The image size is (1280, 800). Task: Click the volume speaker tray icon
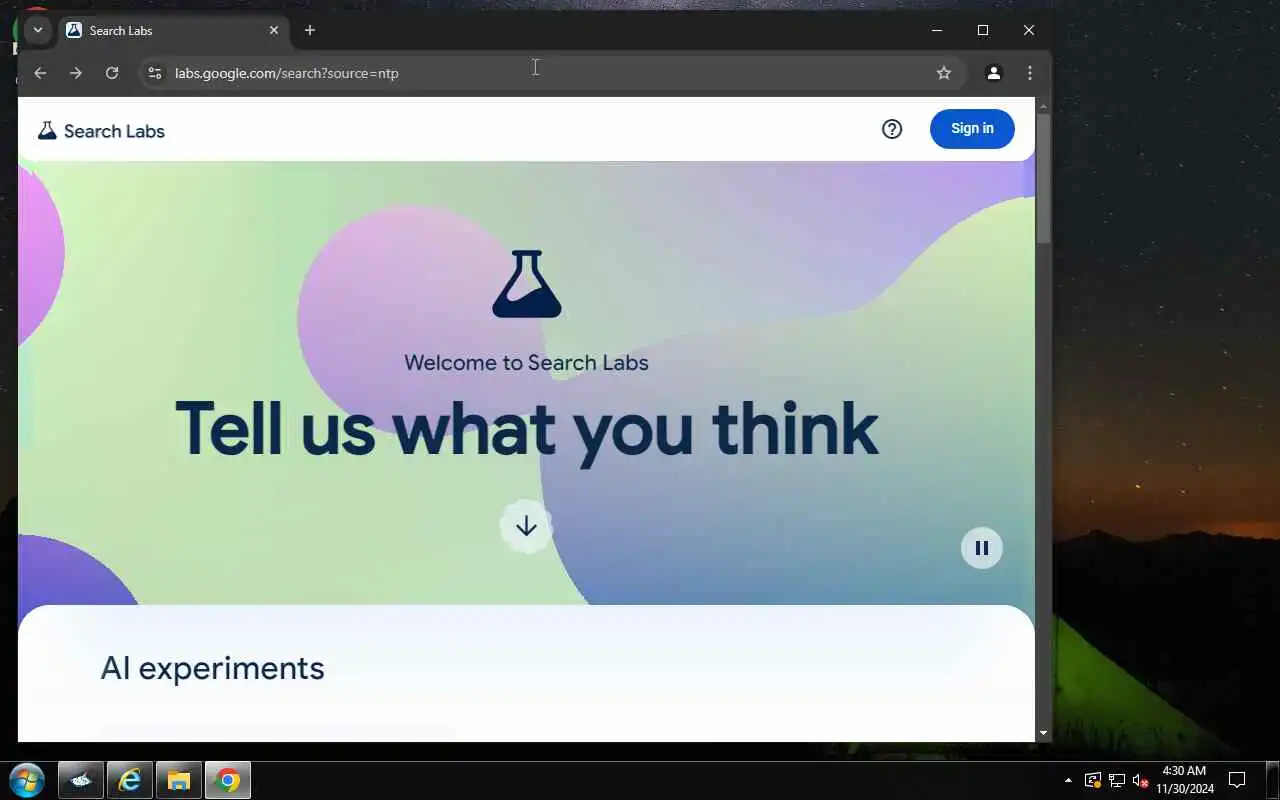point(1140,780)
